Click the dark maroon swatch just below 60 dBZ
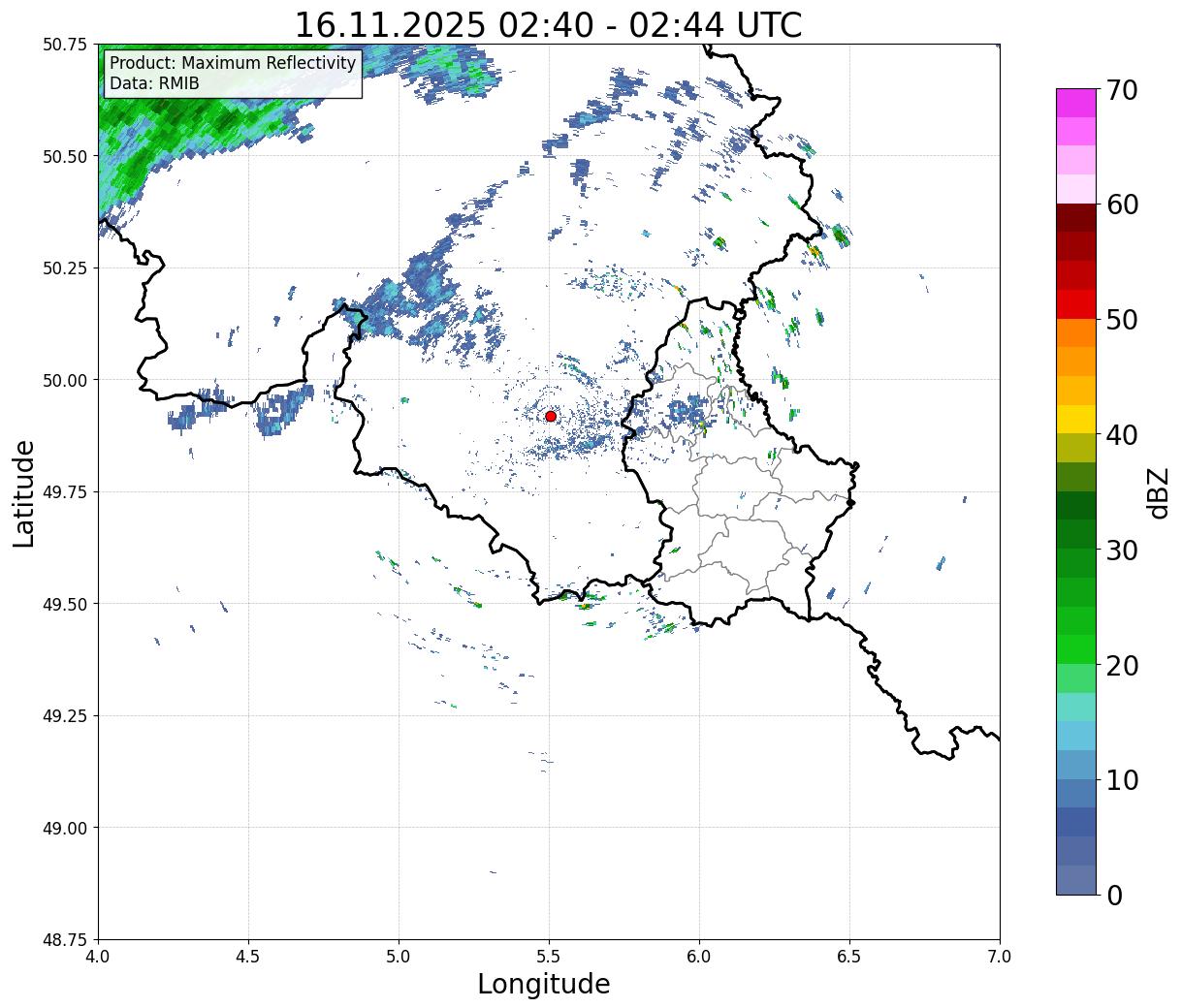The width and height of the screenshot is (1182, 1008). click(x=1076, y=218)
